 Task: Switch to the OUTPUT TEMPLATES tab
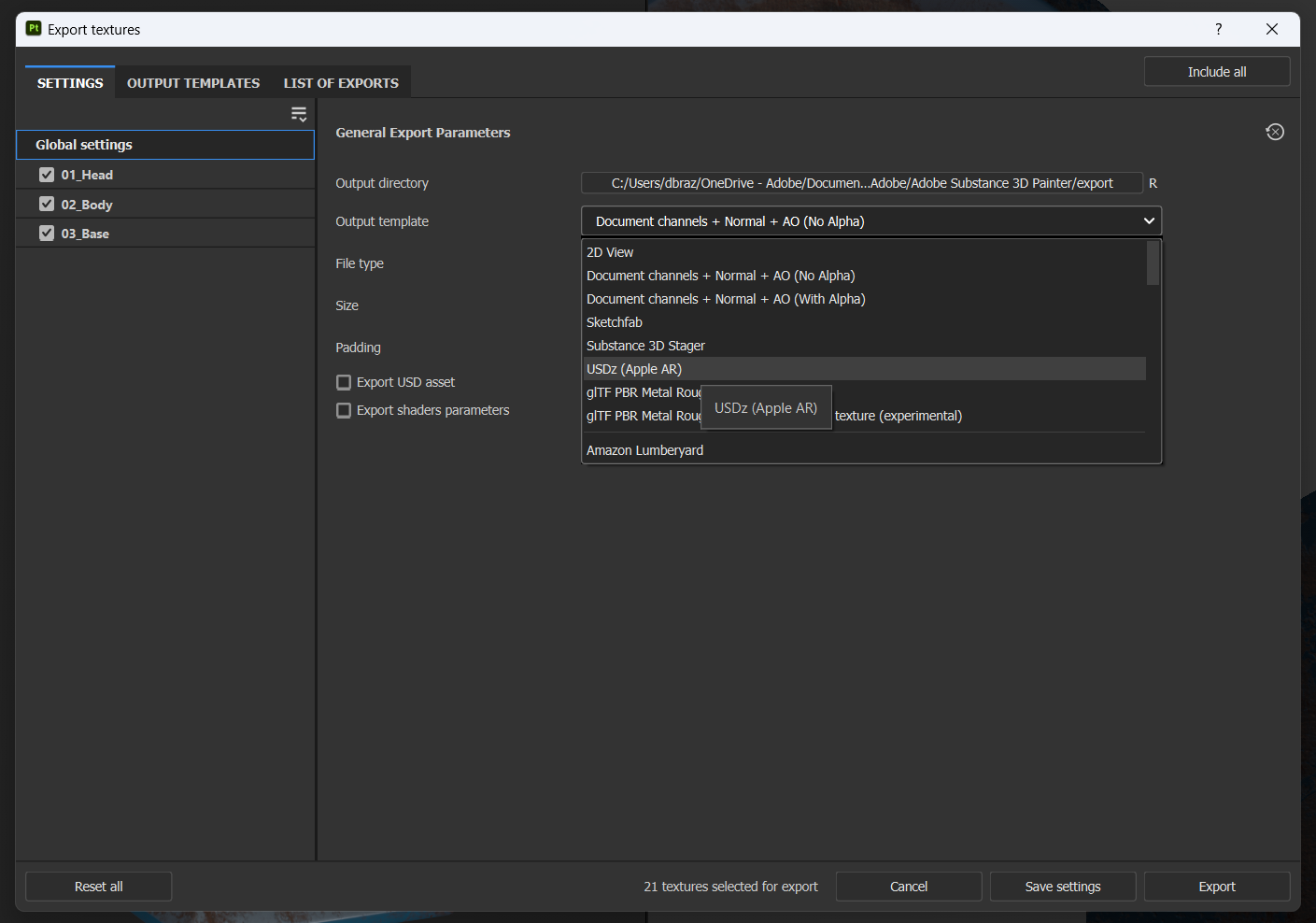pyautogui.click(x=192, y=82)
